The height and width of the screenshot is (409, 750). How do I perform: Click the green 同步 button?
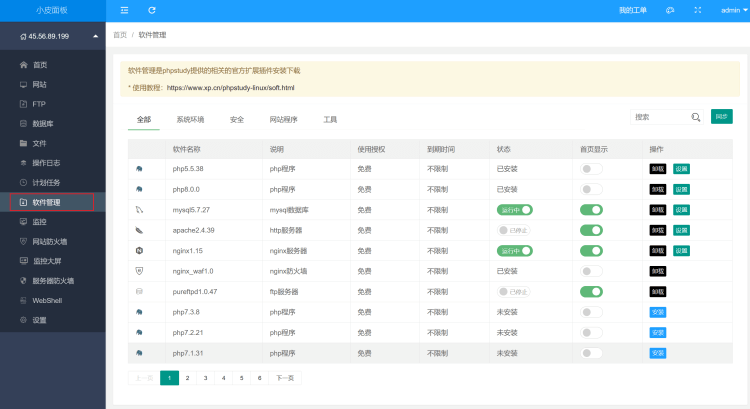coord(722,117)
